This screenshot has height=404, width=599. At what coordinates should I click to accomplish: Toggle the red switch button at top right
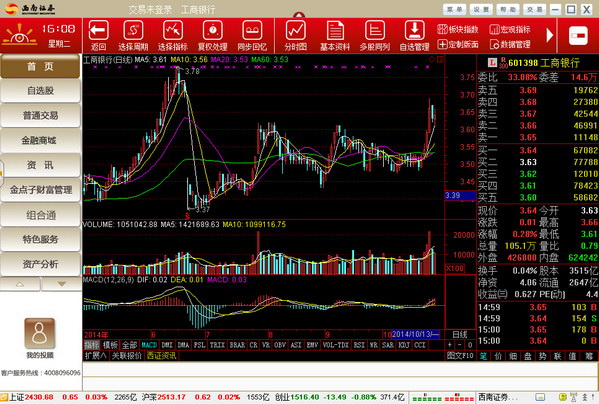578,36
